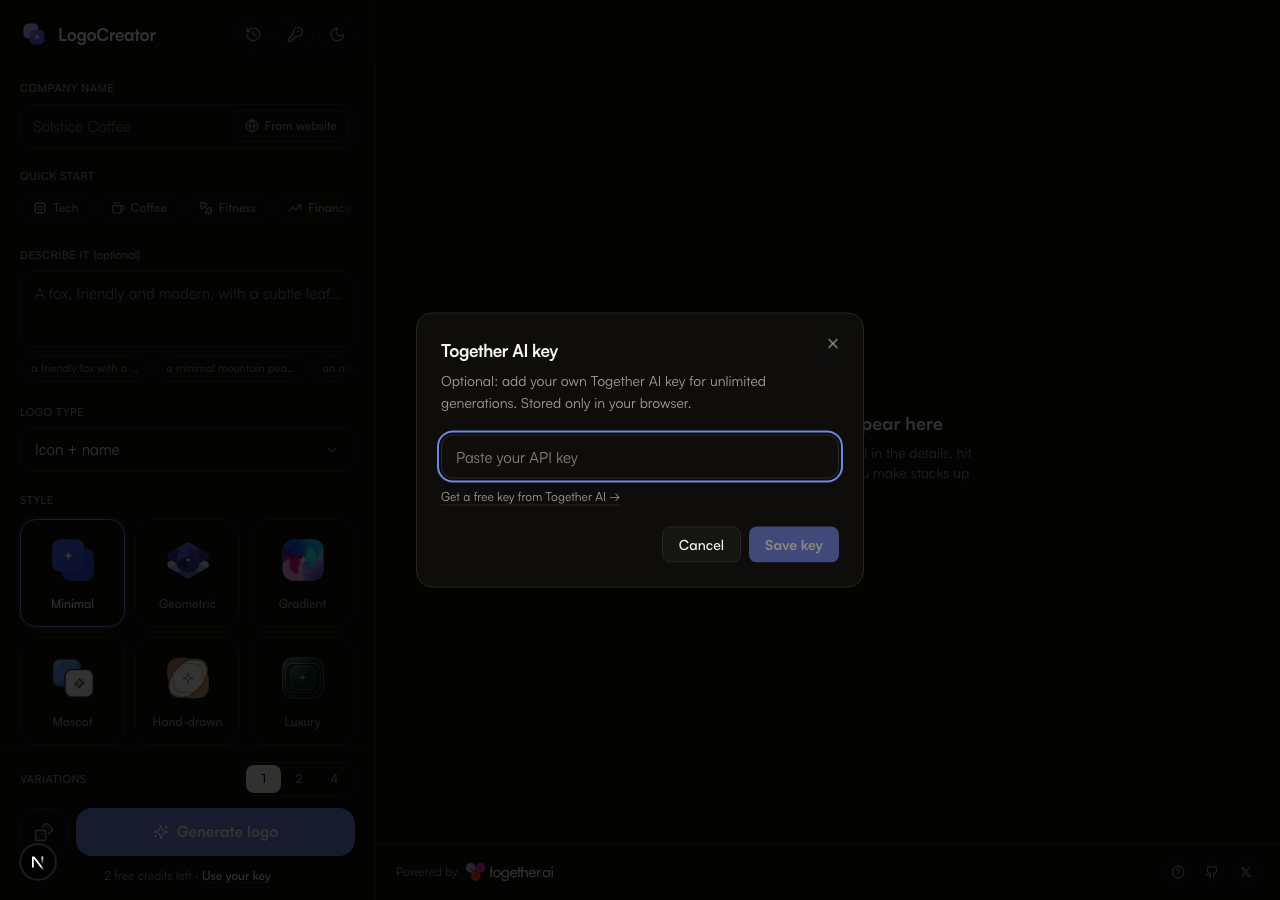
Task: Select the Mascot style card
Action: (x=72, y=691)
